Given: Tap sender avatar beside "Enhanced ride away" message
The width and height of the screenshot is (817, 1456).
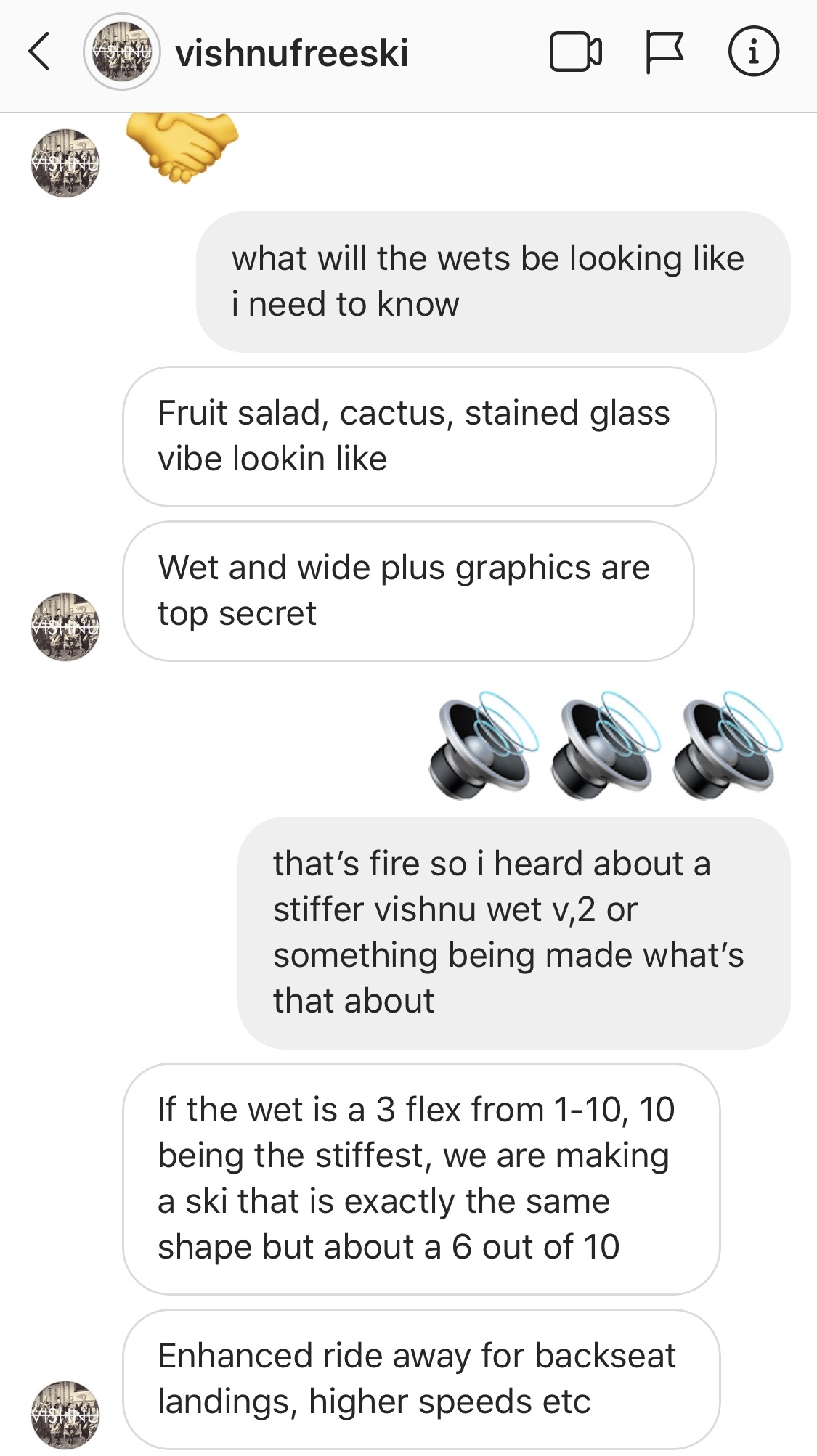Looking at the screenshot, I should point(65,1415).
